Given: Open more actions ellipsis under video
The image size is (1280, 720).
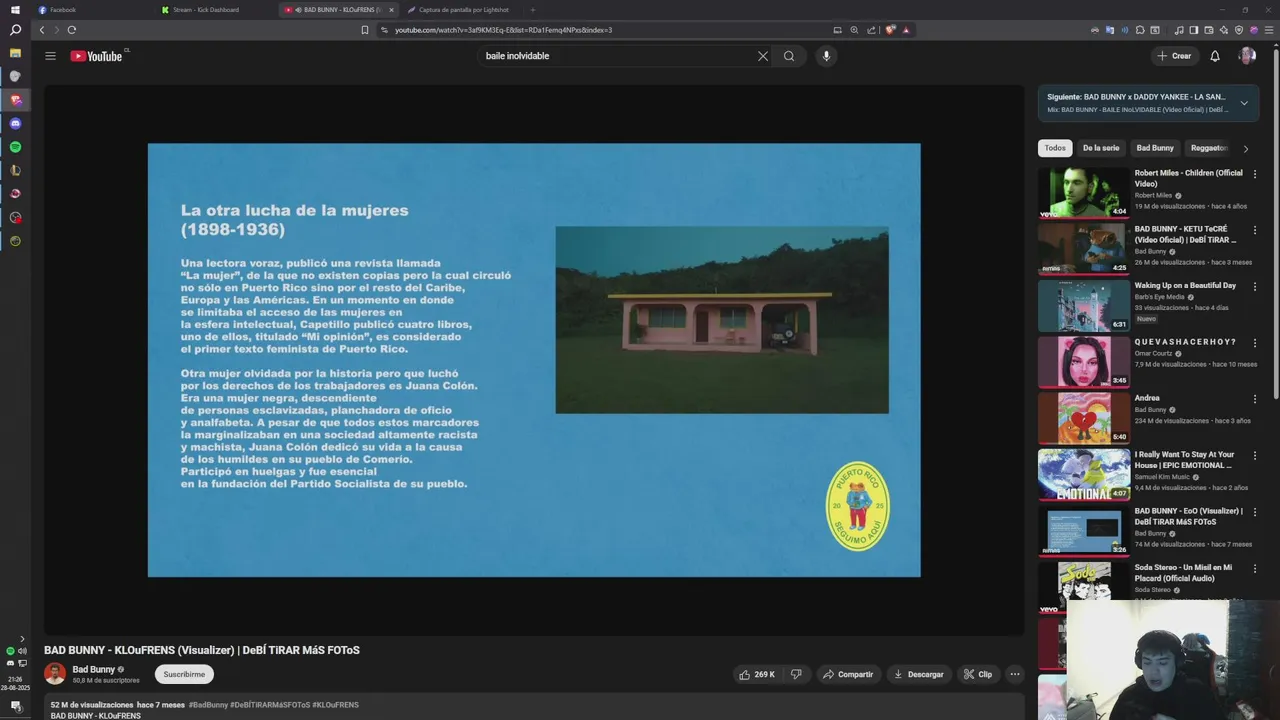Looking at the screenshot, I should click(1014, 674).
